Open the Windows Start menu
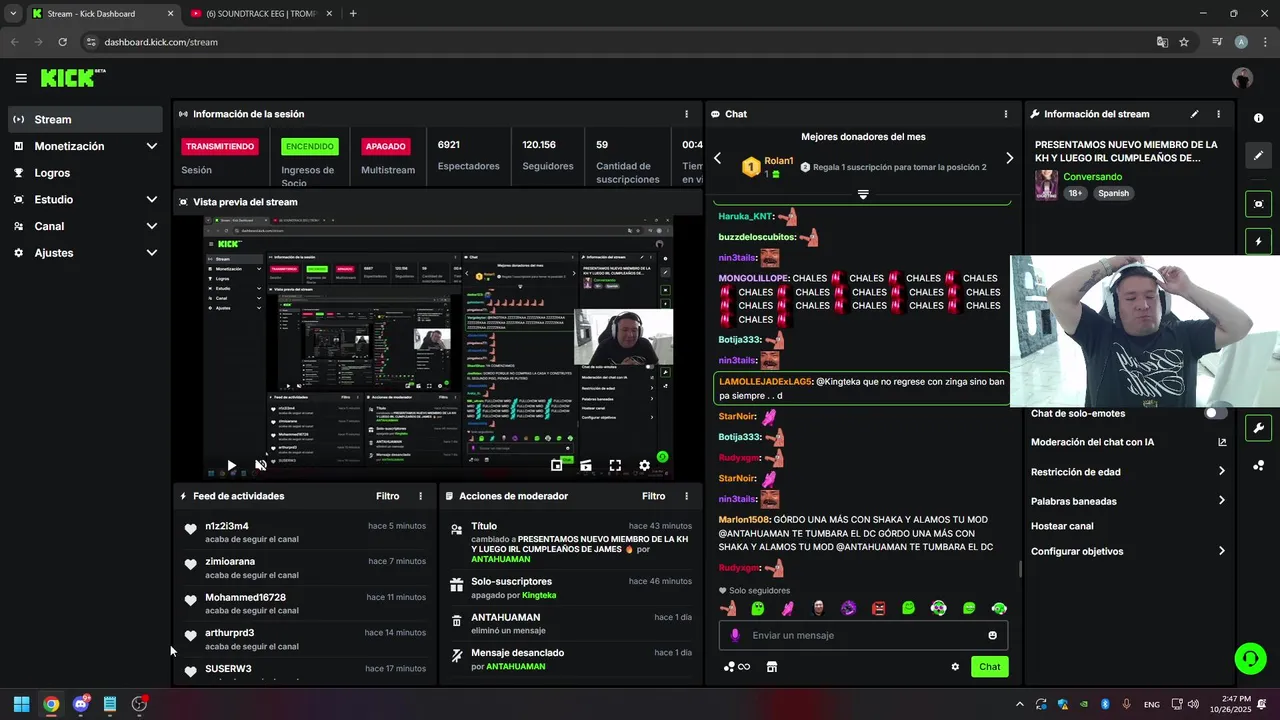 pyautogui.click(x=21, y=704)
